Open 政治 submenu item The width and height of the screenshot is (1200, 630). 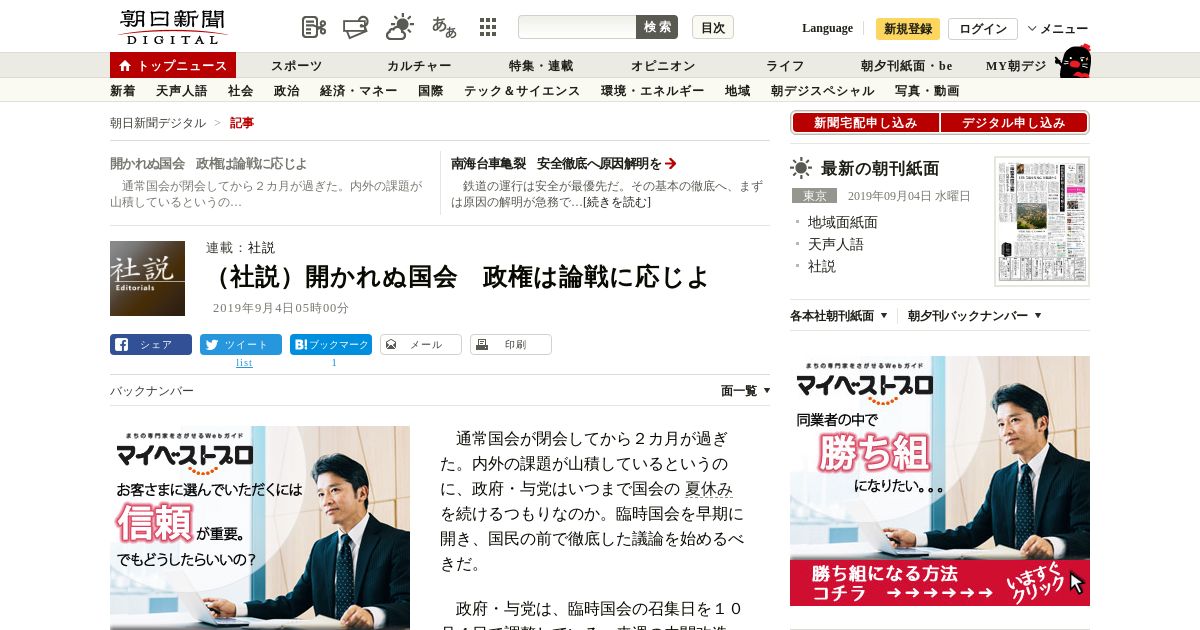[287, 91]
